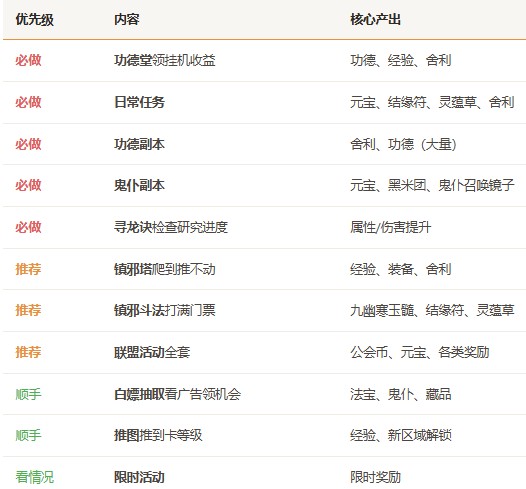Click the 核心产出 column header
Viewport: 526px width, 489px height.
pos(375,19)
